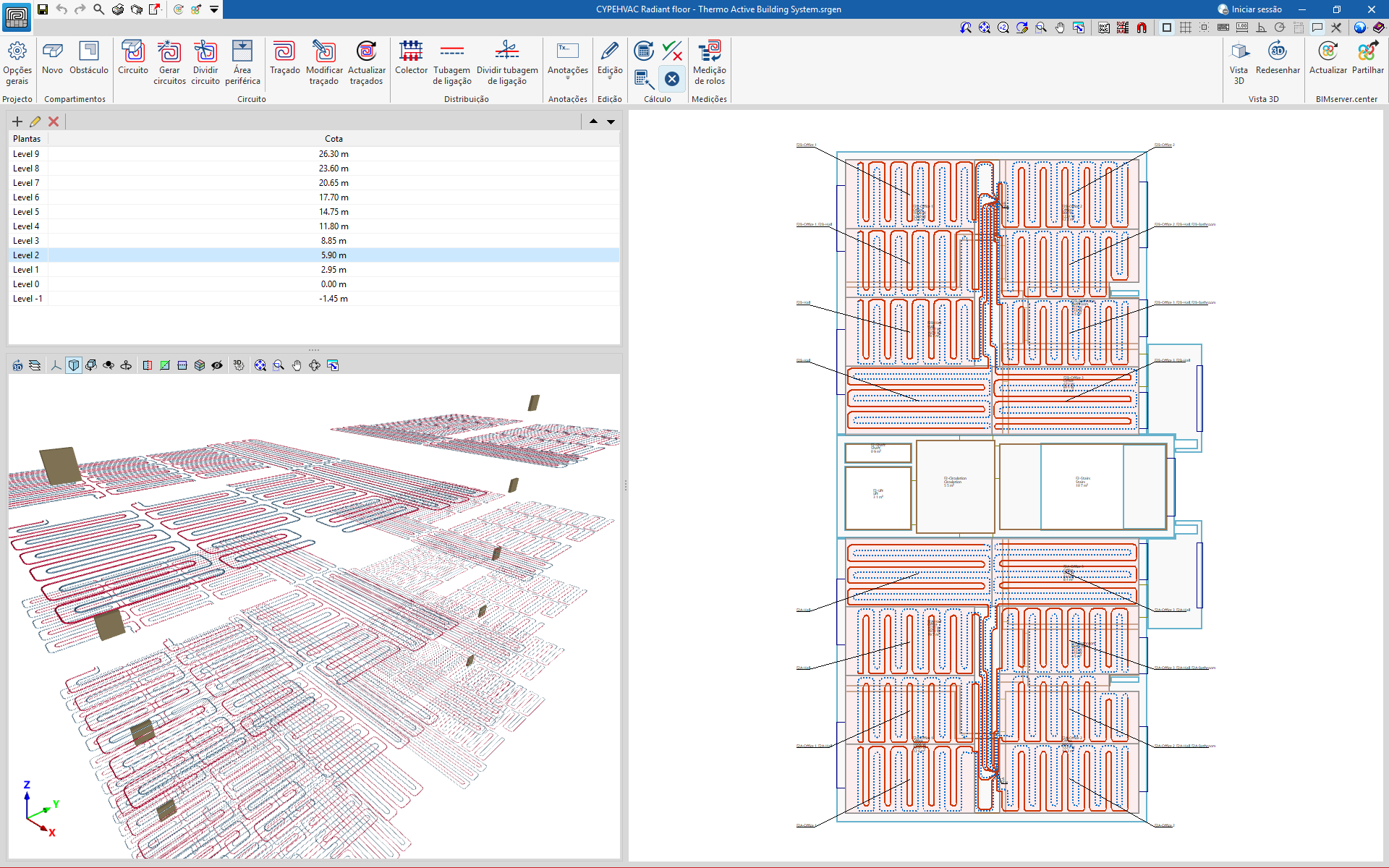Toggle perspective cube view in 3D toolbar

click(x=74, y=365)
